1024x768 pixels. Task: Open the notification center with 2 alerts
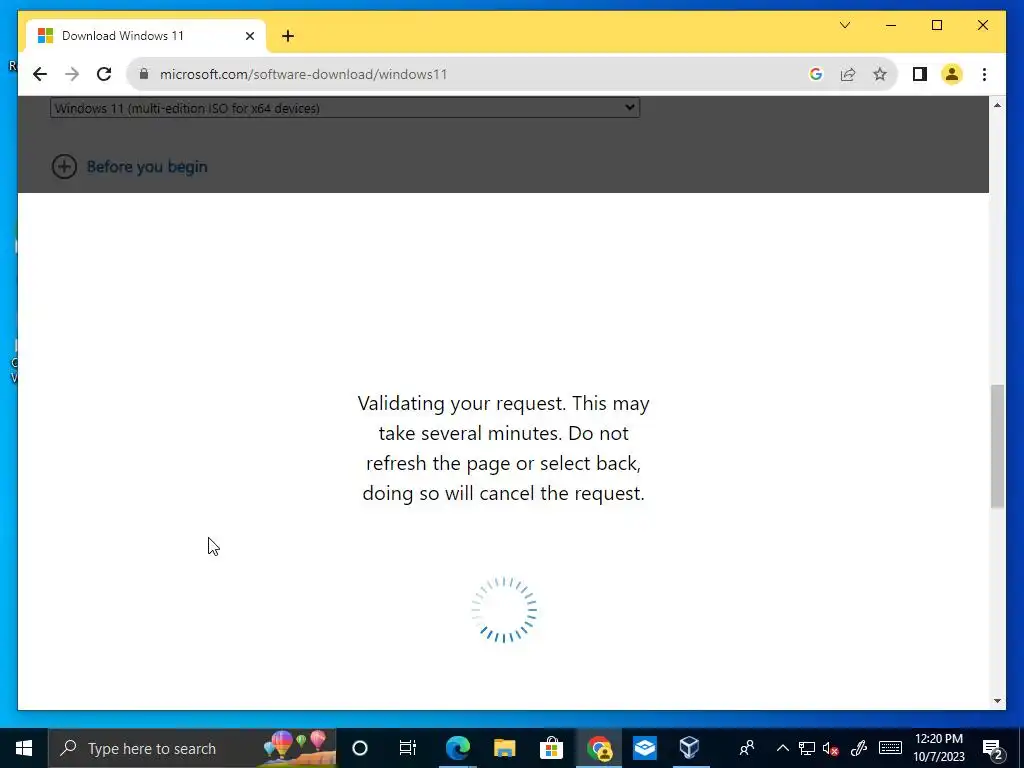pyautogui.click(x=993, y=748)
